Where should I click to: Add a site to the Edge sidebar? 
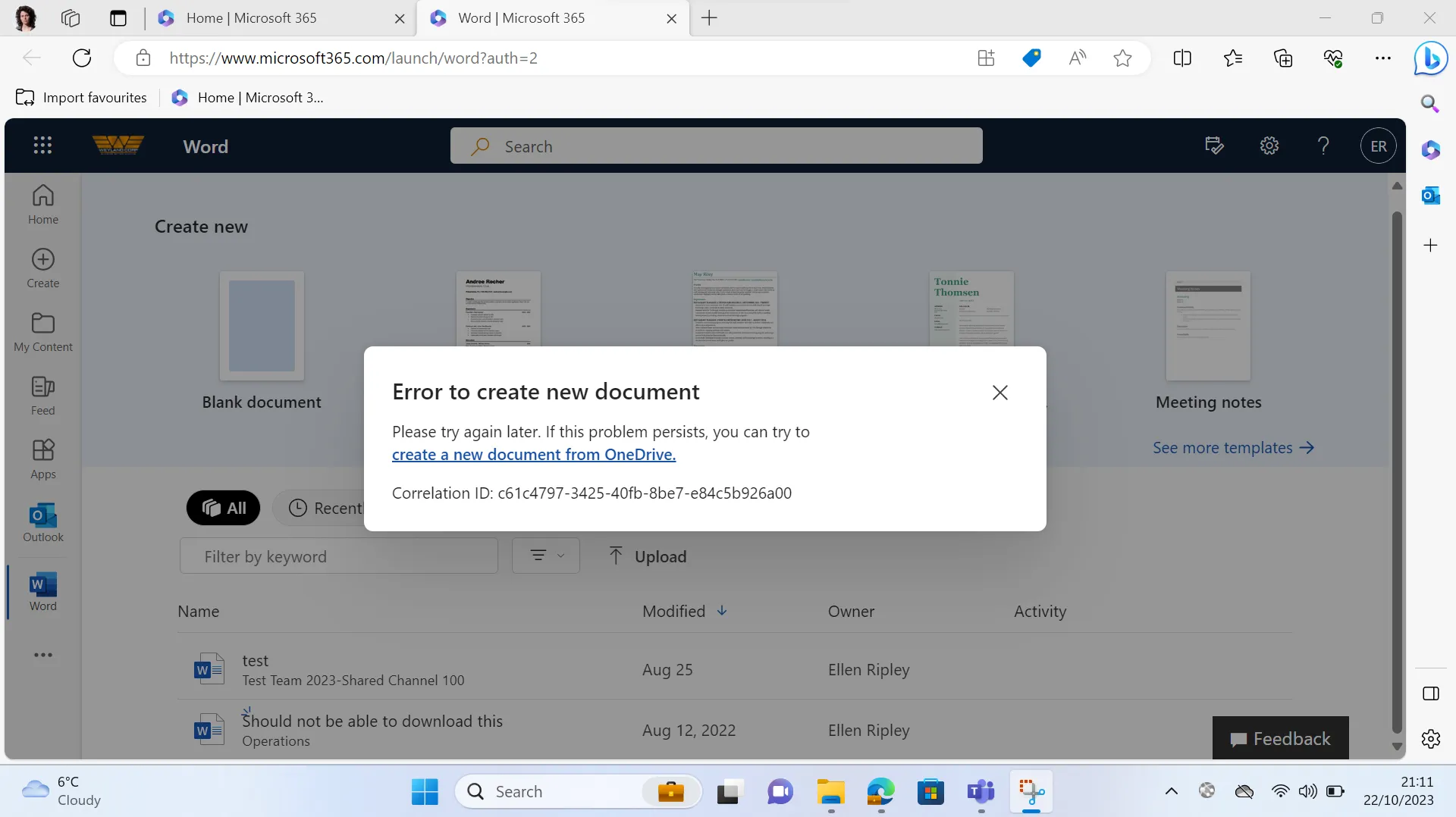[x=1430, y=246]
